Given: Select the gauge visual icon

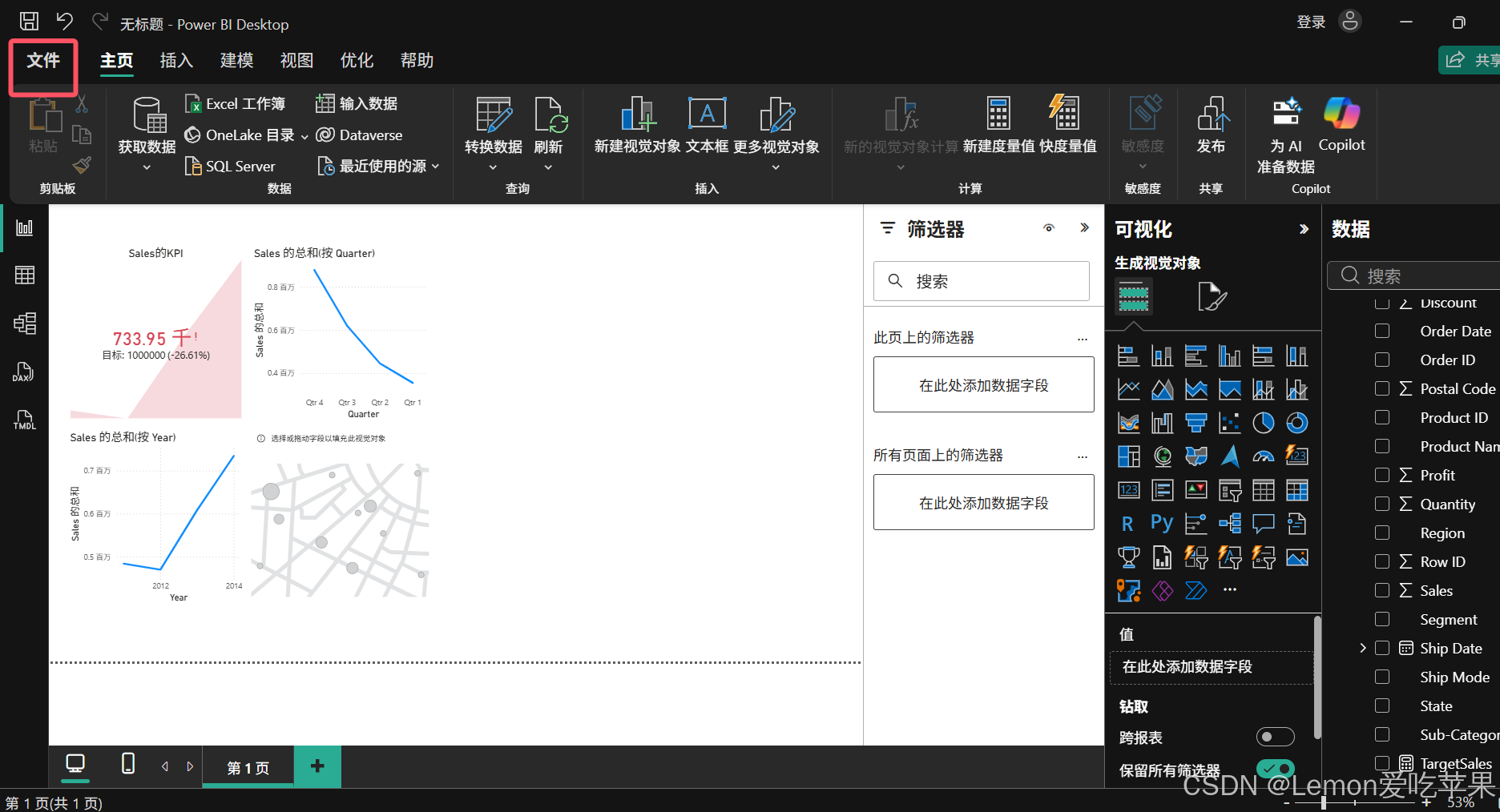Looking at the screenshot, I should (1264, 456).
